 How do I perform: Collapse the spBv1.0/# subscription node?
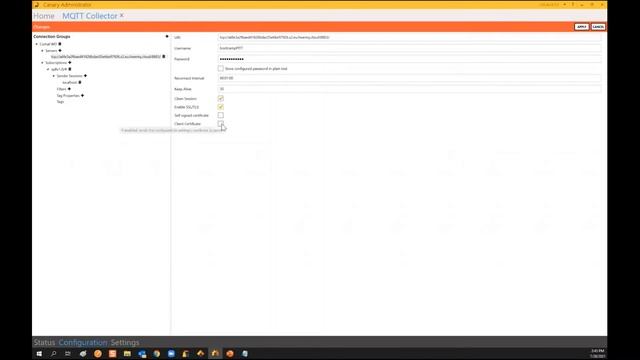click(48, 69)
